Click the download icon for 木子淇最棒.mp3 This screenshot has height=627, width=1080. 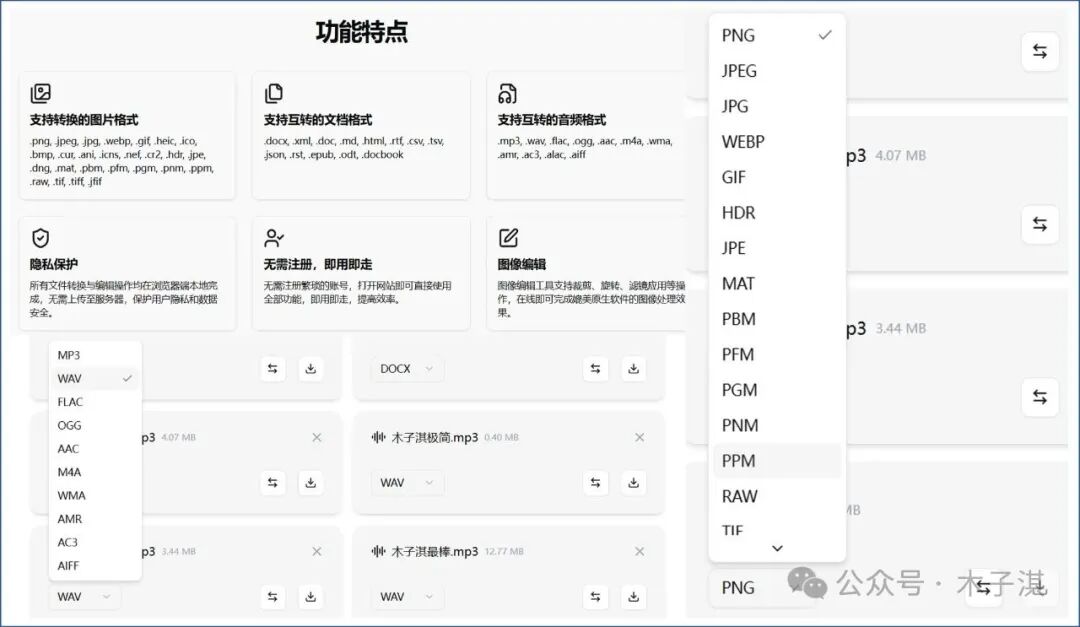tap(633, 596)
